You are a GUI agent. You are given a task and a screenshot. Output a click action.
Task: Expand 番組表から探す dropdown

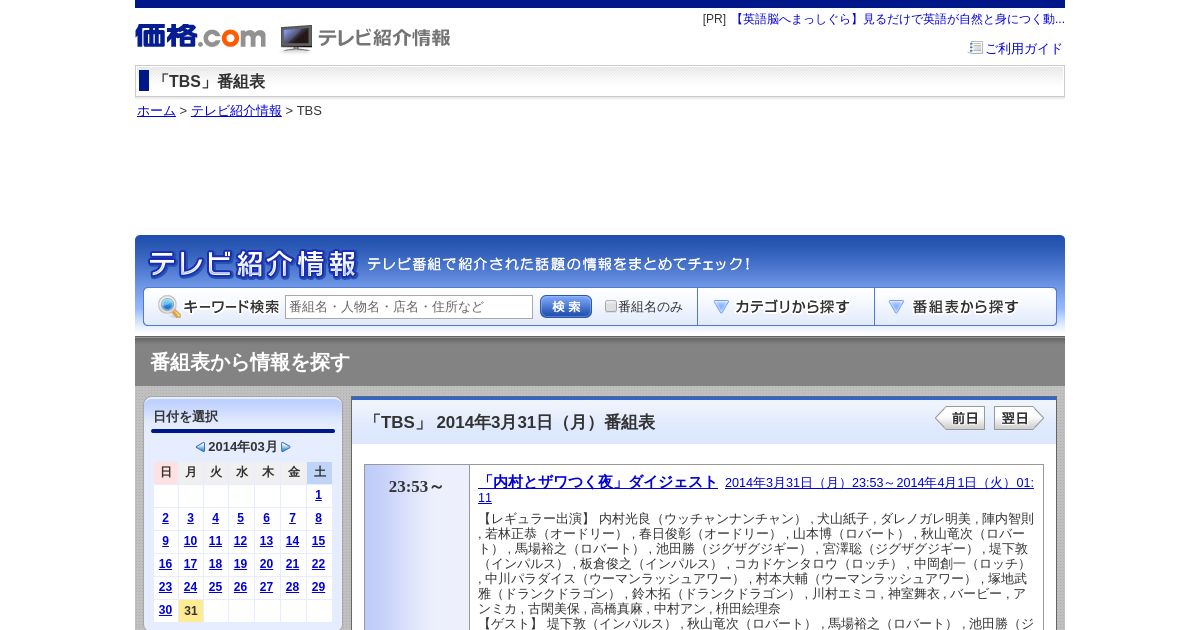pyautogui.click(x=965, y=307)
